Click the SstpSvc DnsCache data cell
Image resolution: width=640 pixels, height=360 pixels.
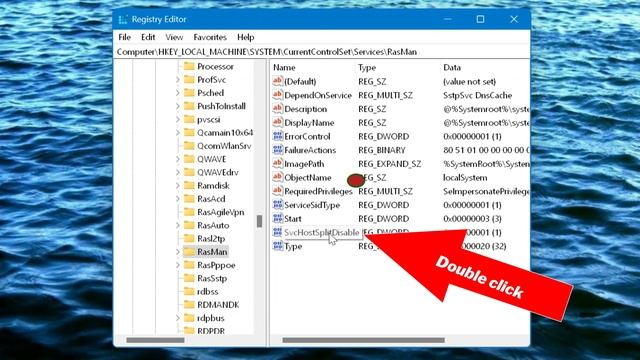point(477,95)
